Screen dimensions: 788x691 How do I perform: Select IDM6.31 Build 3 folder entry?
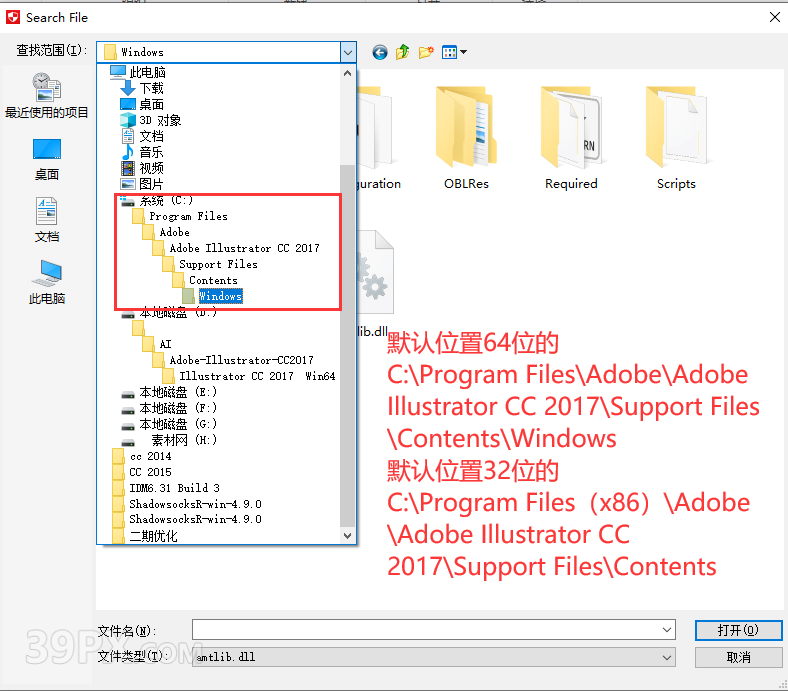point(166,488)
